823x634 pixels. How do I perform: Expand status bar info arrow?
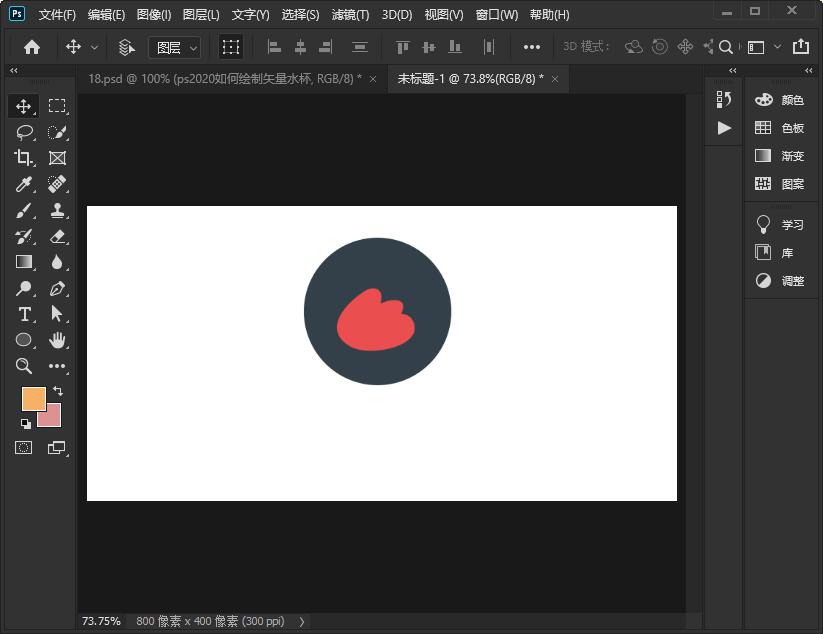[302, 621]
